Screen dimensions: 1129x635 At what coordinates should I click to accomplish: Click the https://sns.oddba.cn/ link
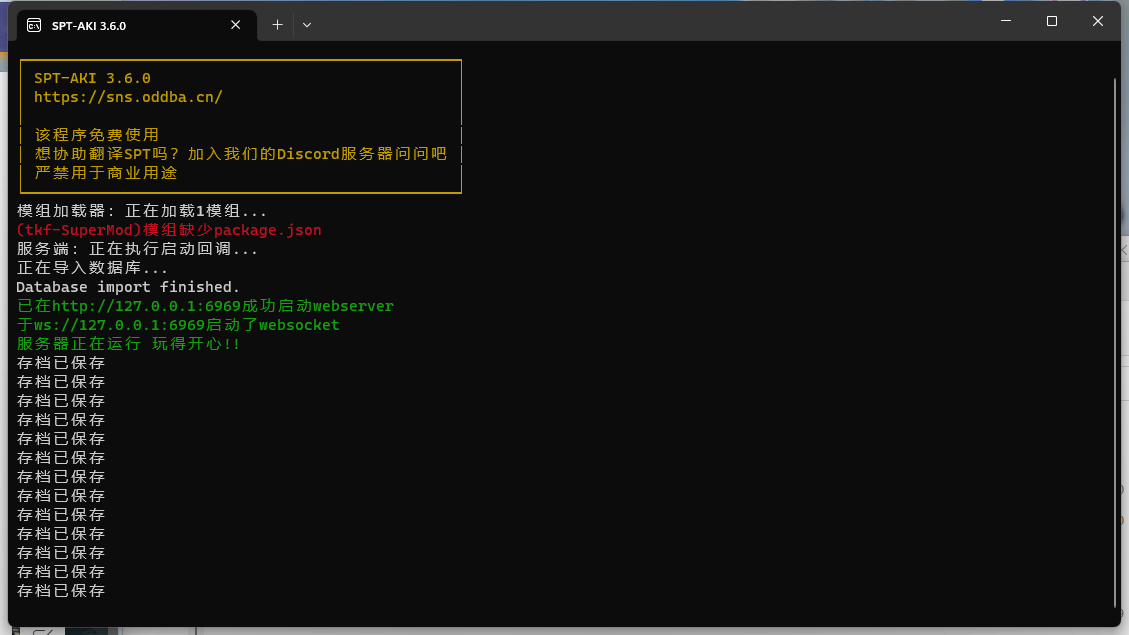coord(128,97)
